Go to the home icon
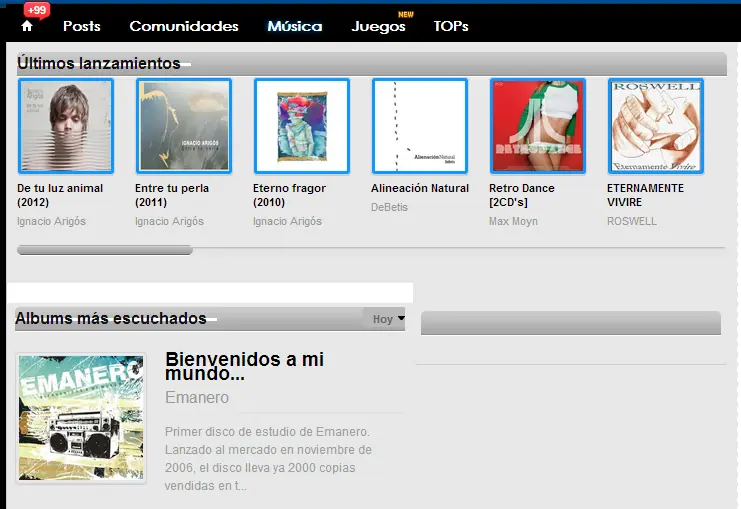Image resolution: width=741 pixels, height=509 pixels. (27, 26)
